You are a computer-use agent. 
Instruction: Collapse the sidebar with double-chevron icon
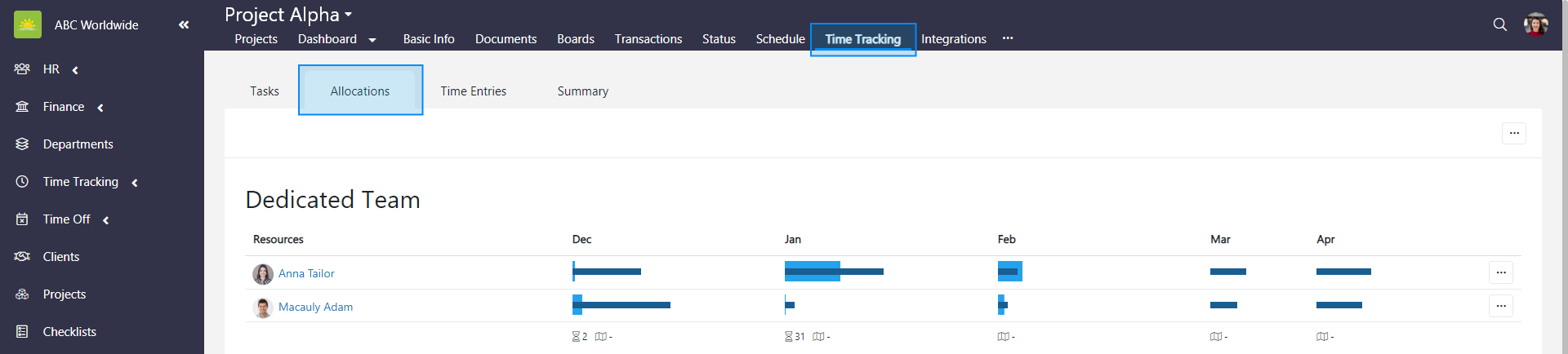[184, 24]
